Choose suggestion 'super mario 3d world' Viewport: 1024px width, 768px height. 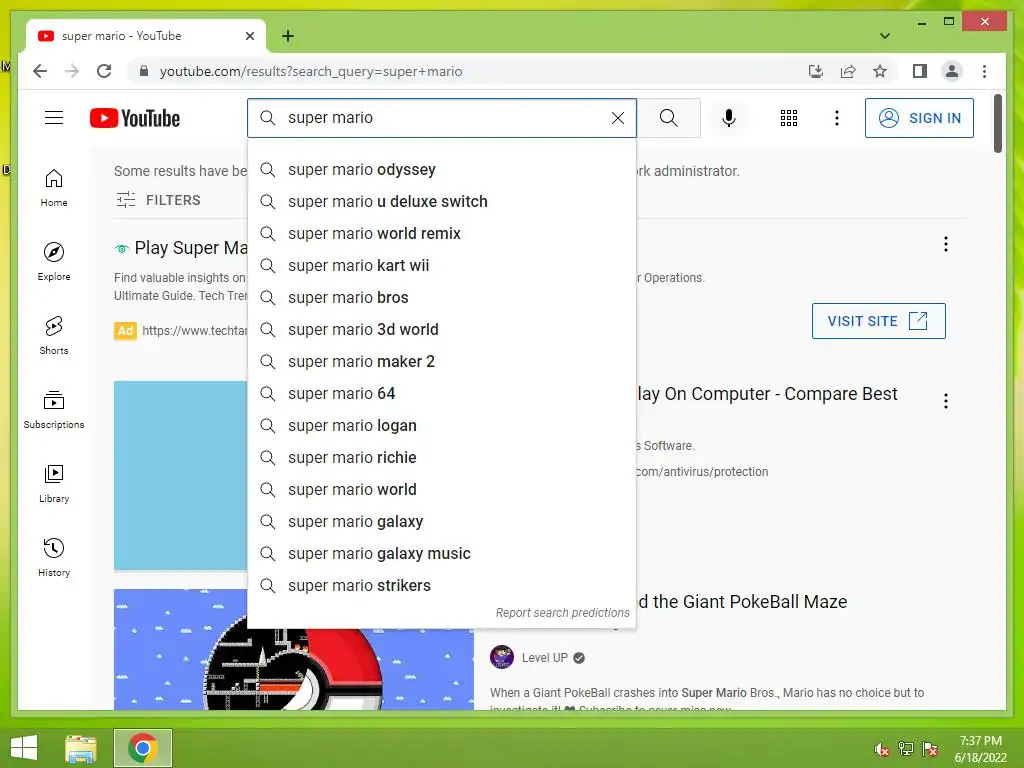click(441, 330)
